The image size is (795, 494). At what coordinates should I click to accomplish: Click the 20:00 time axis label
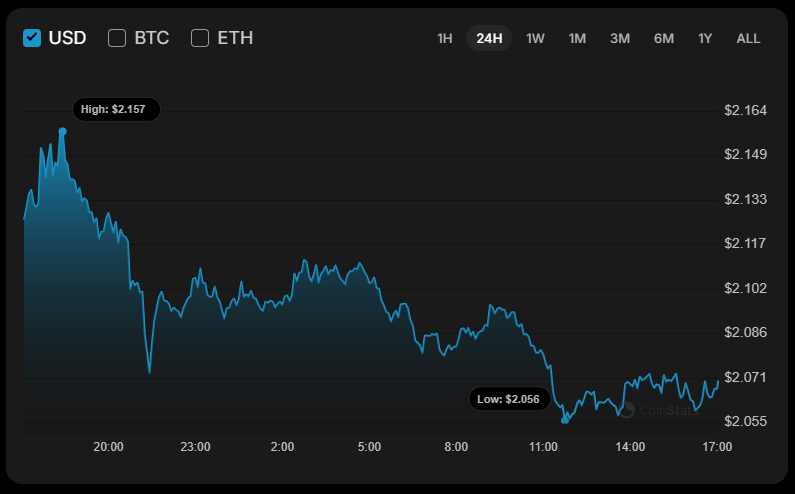(108, 446)
